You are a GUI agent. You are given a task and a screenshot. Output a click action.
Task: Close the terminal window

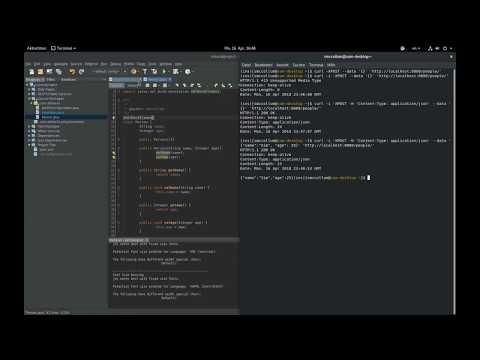(451, 57)
